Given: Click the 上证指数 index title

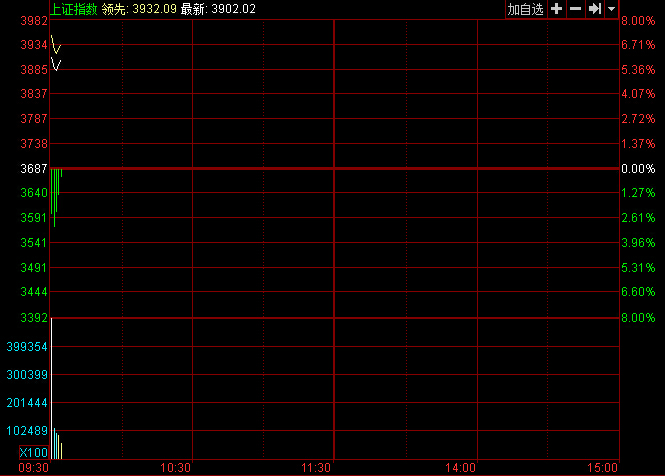Looking at the screenshot, I should [x=74, y=9].
